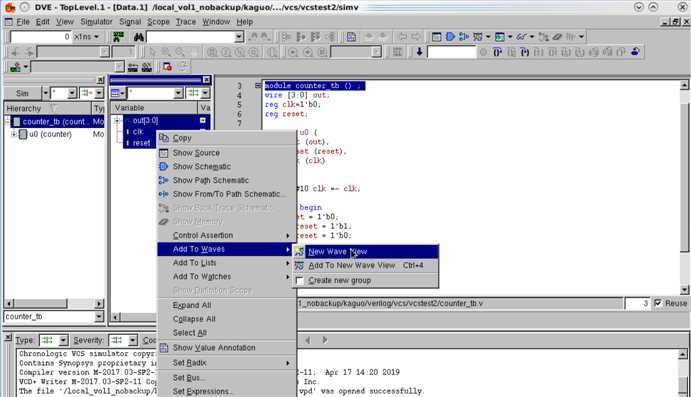
Task: Open dropdown arrow next to Sim button
Action: pyautogui.click(x=45, y=93)
